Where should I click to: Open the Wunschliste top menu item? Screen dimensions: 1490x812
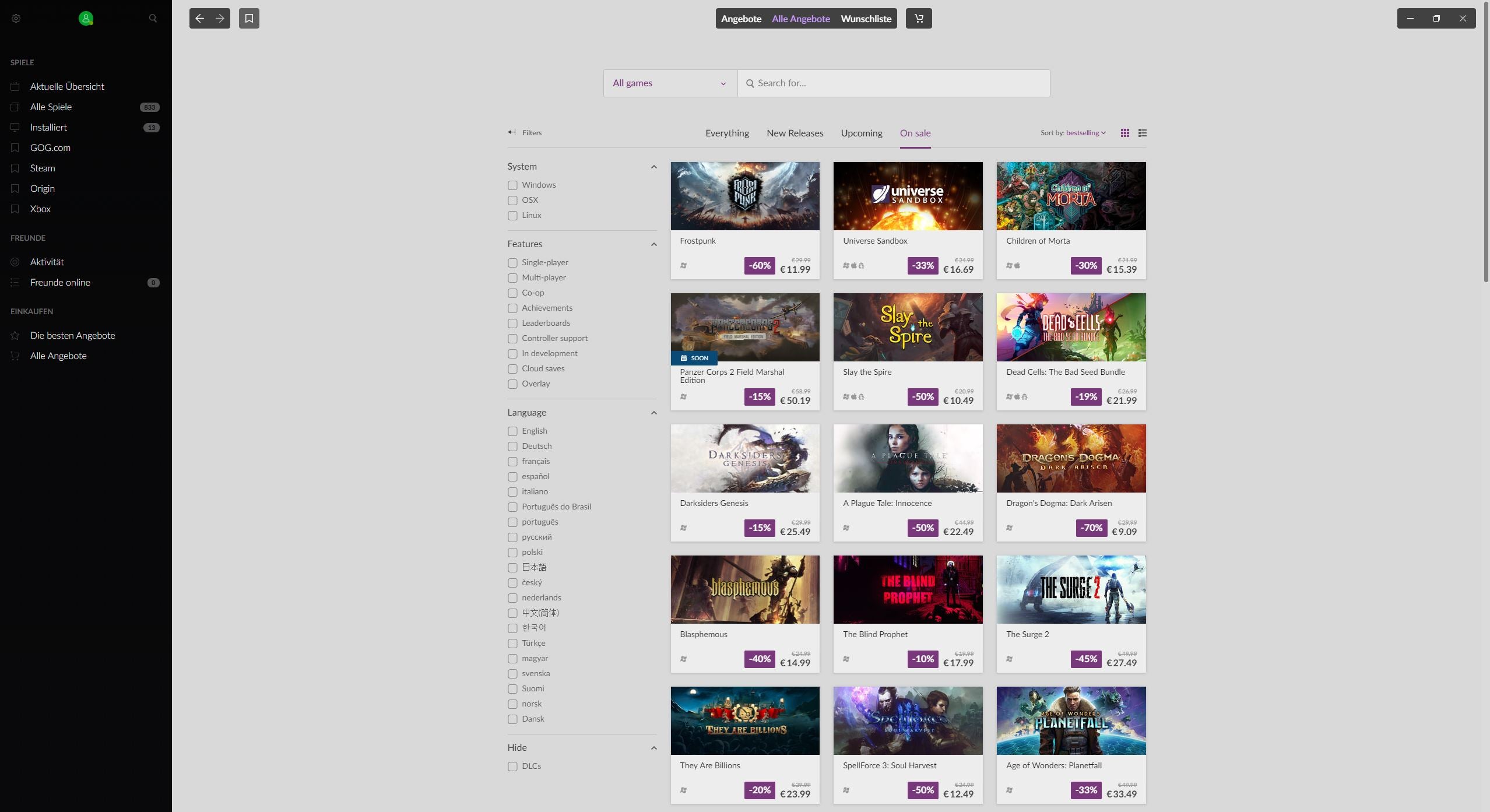click(866, 19)
